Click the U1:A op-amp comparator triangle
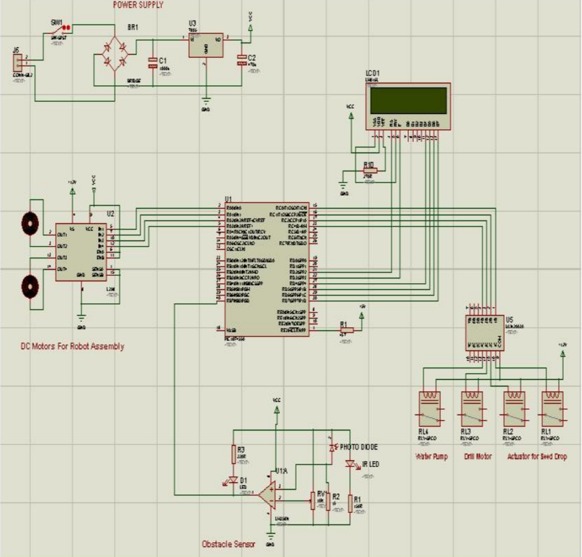 click(267, 494)
